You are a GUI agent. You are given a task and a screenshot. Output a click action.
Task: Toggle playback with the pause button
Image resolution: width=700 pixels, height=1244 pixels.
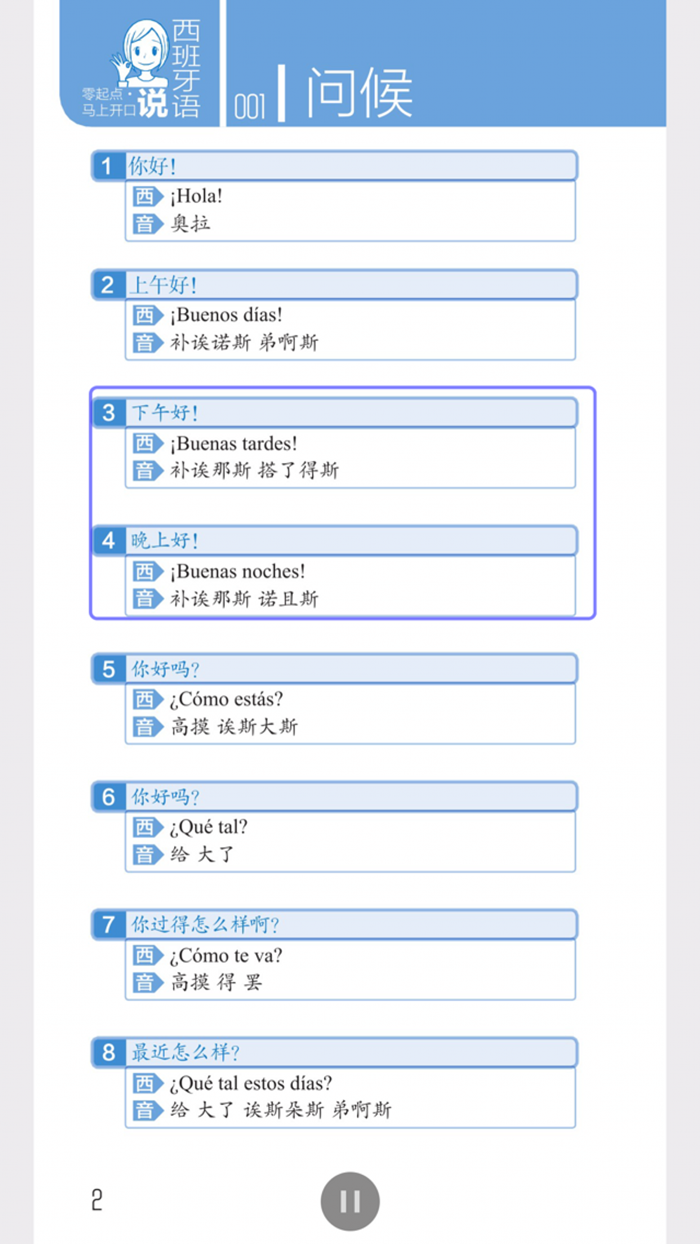(x=349, y=1202)
